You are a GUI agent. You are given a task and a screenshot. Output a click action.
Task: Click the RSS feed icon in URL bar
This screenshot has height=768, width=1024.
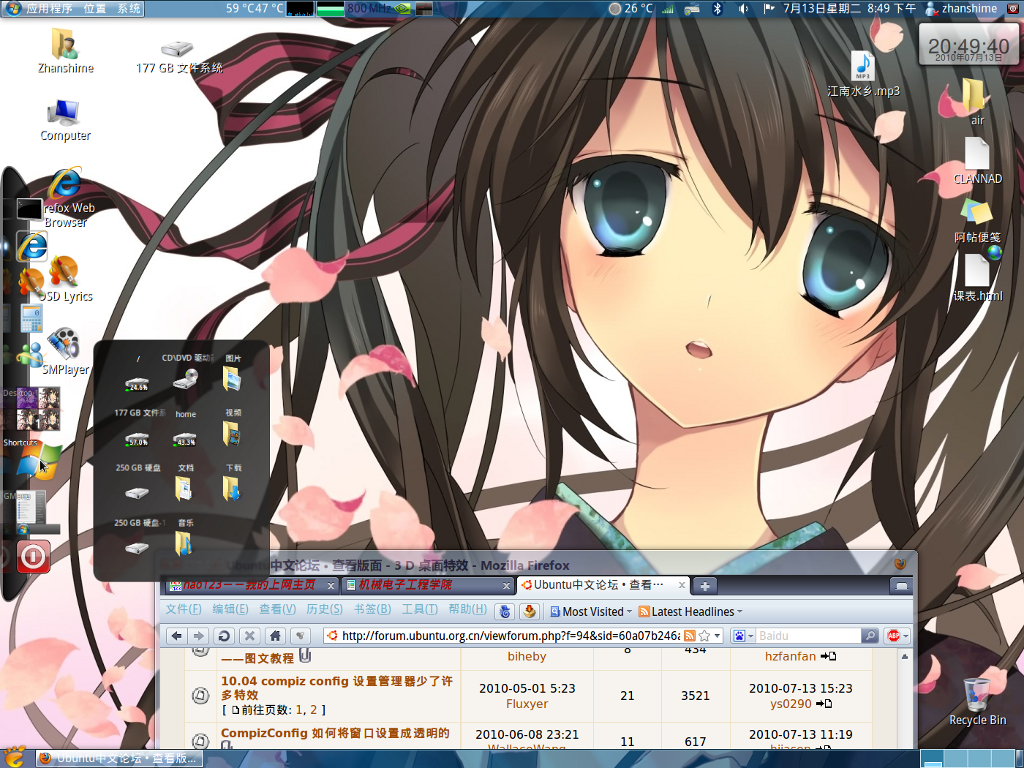coord(690,635)
